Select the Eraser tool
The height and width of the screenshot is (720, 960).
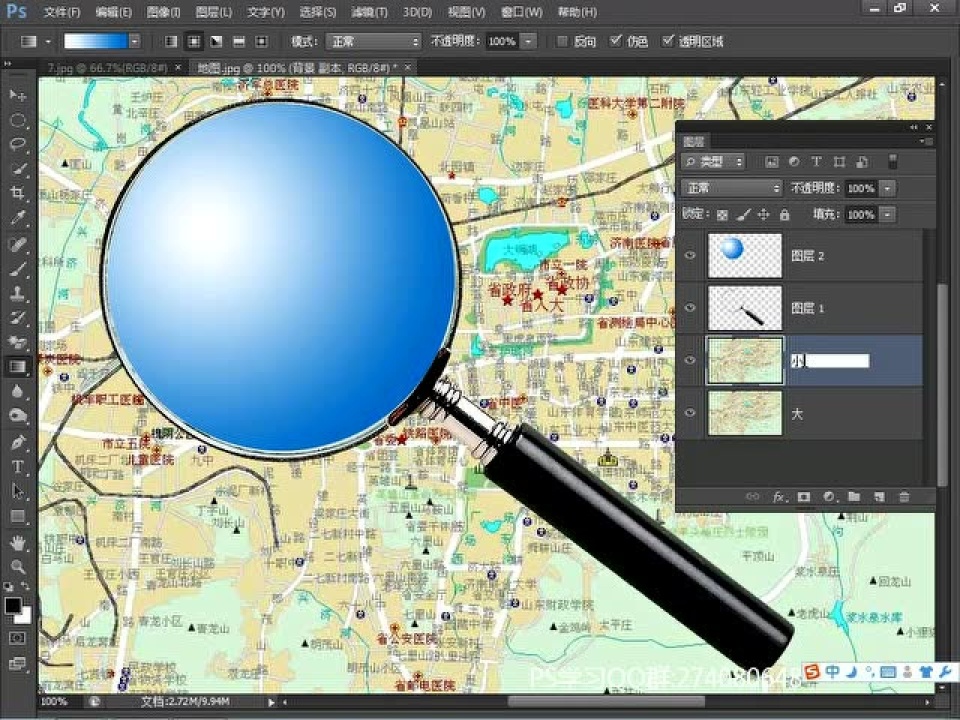(18, 342)
